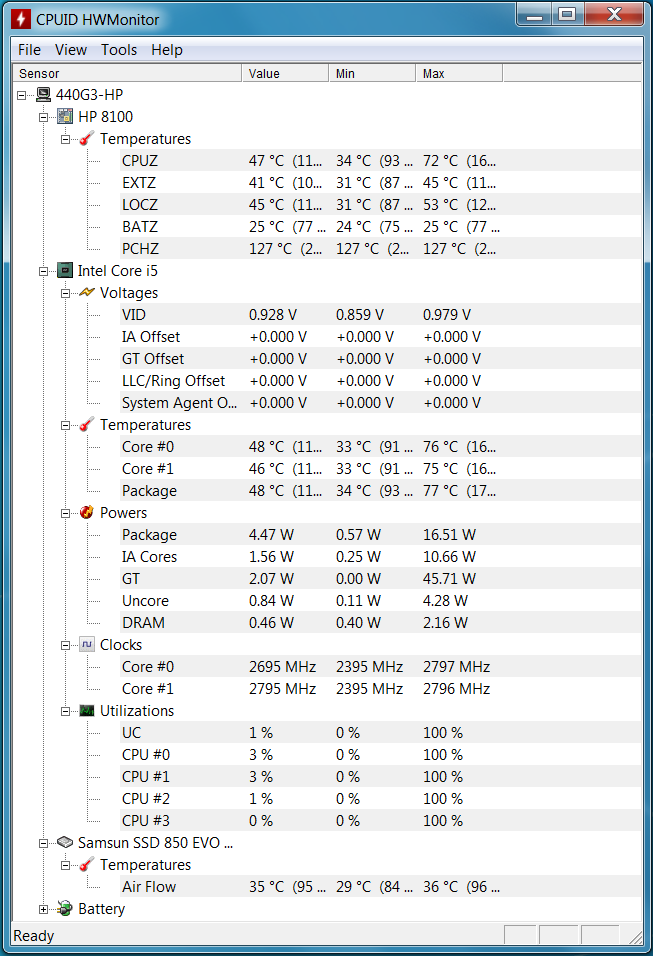
Task: Click the Voltages lightning bolt icon
Action: pos(87,293)
